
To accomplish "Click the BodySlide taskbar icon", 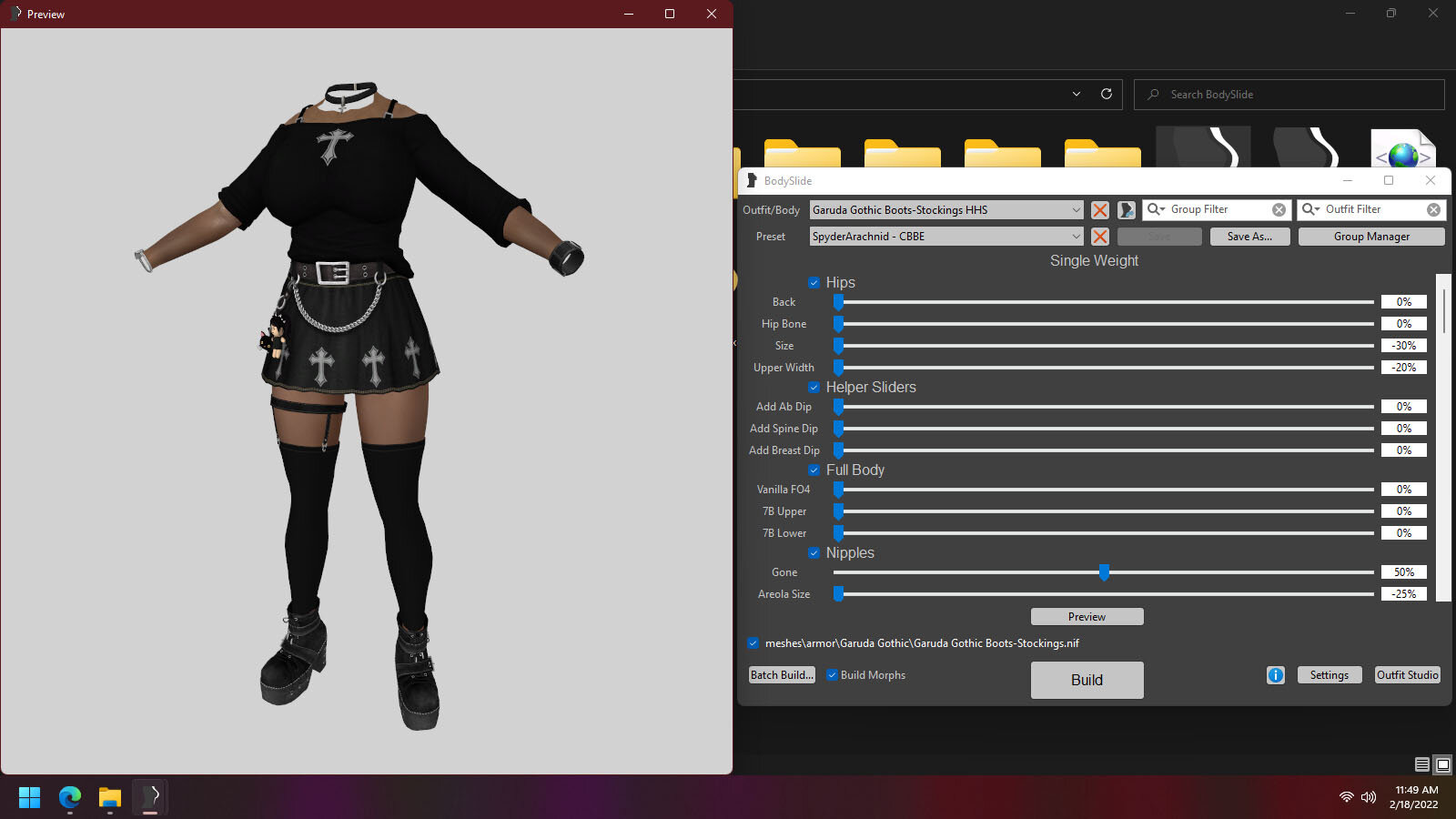I will [x=150, y=797].
